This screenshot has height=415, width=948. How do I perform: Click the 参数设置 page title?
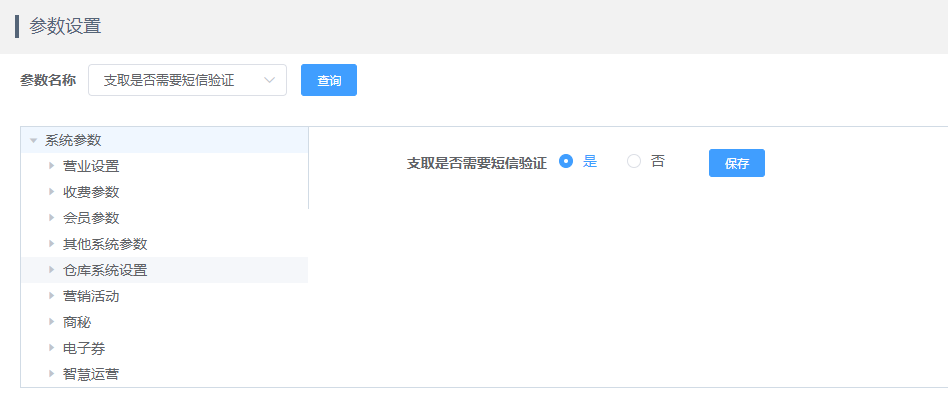[x=65, y=27]
